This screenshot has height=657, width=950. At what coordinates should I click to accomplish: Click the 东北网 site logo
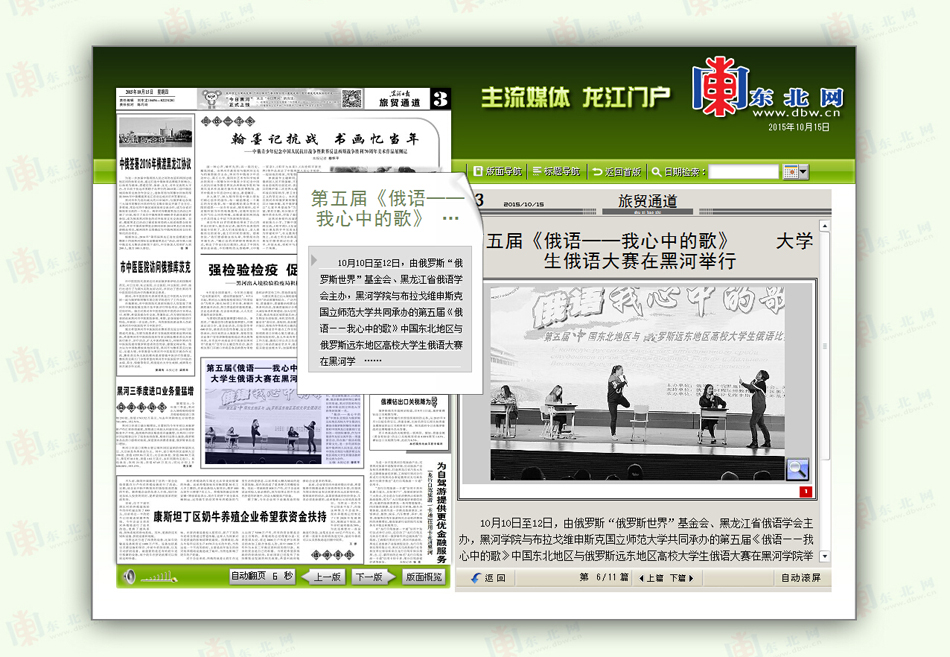768,95
